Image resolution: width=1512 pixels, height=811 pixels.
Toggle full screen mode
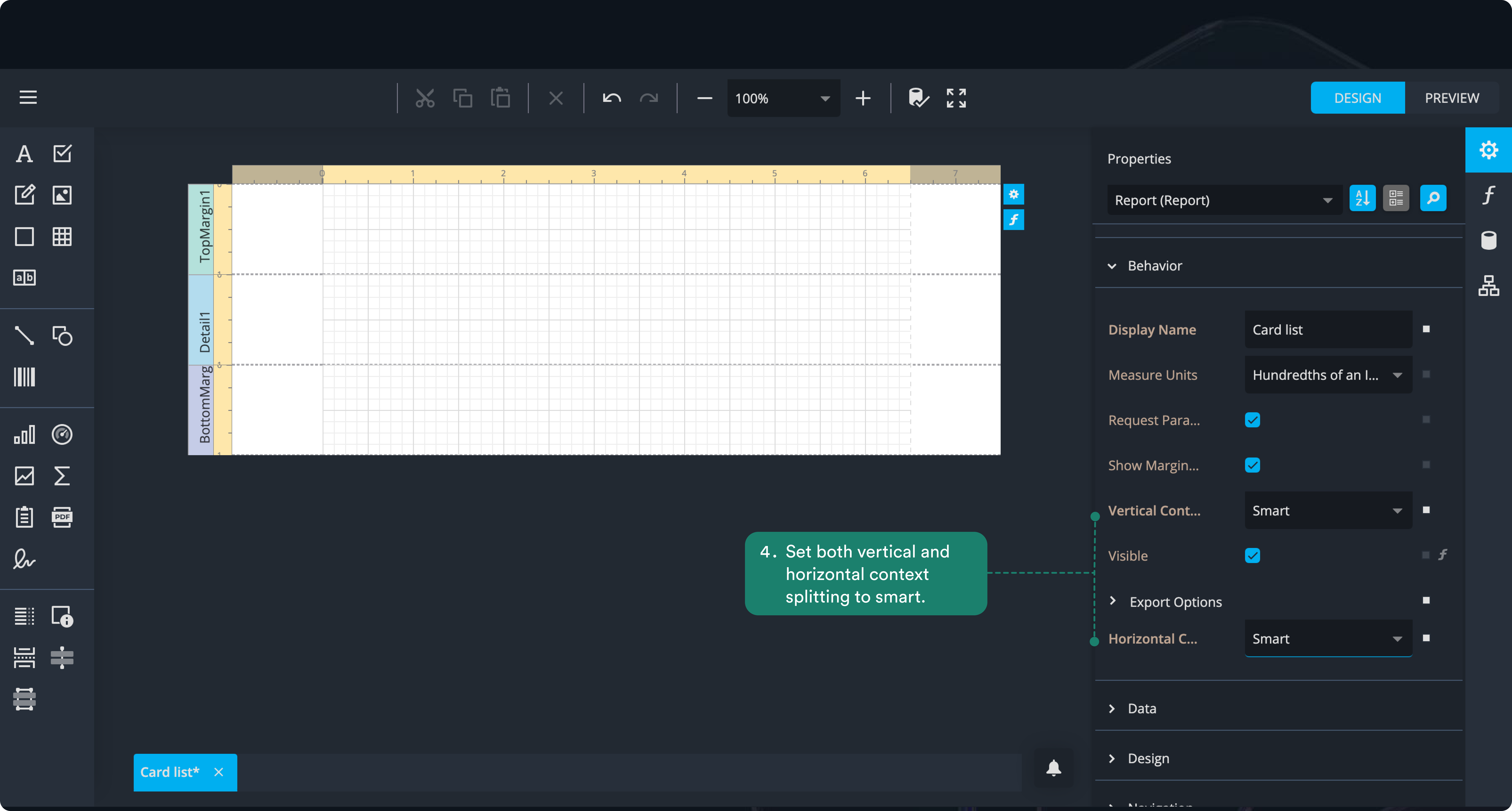pos(956,98)
